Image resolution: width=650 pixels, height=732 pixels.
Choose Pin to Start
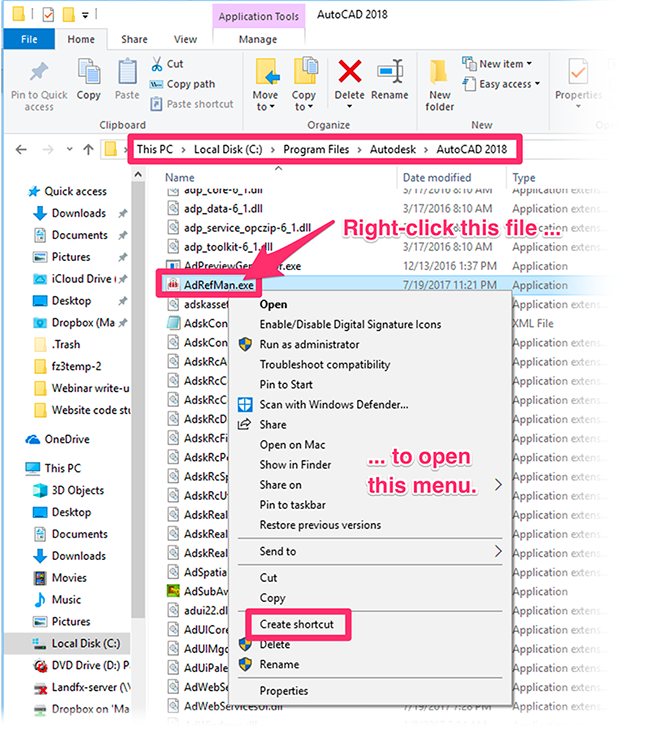click(286, 385)
